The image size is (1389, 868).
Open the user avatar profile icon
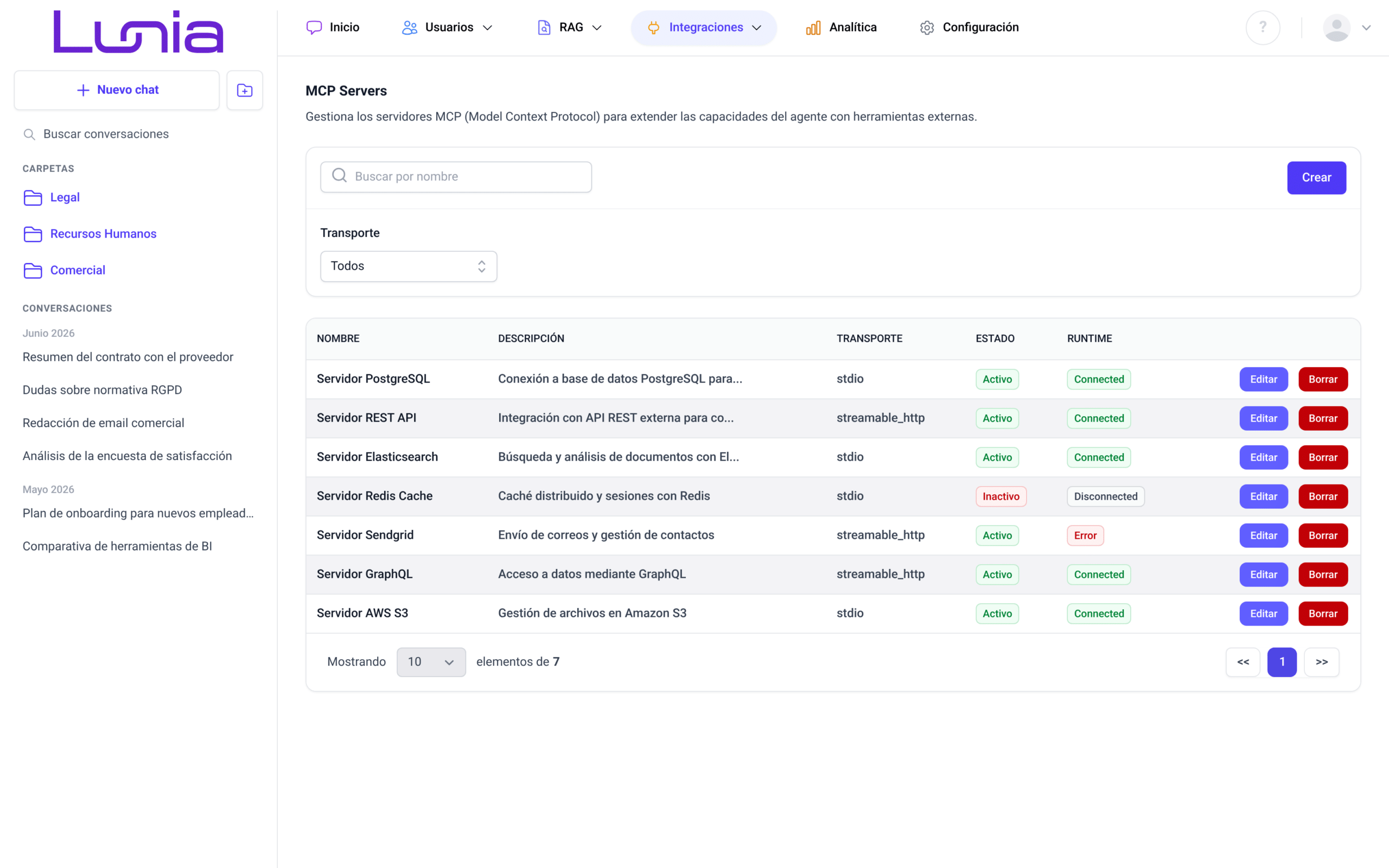(x=1336, y=28)
